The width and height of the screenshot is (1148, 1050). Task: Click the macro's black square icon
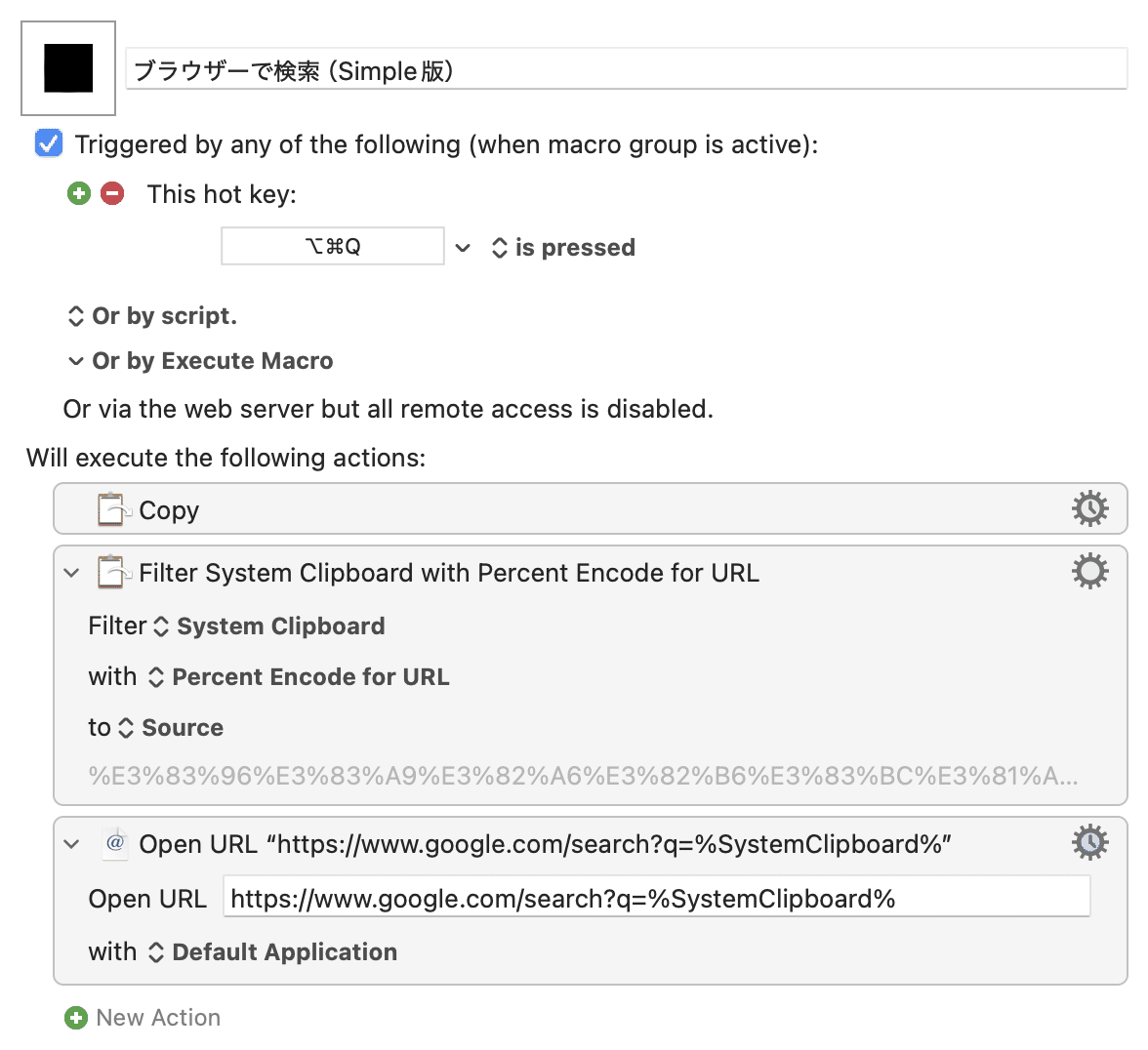[66, 68]
